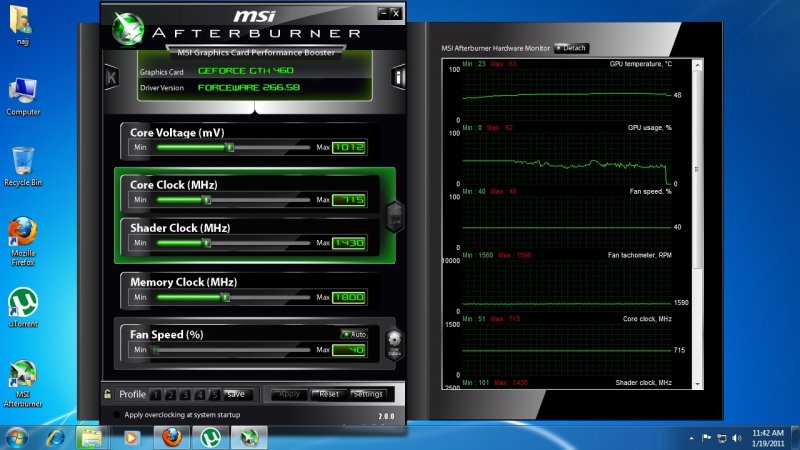The height and width of the screenshot is (450, 800).
Task: Edit Shader Clock value 1430
Action: (x=349, y=243)
